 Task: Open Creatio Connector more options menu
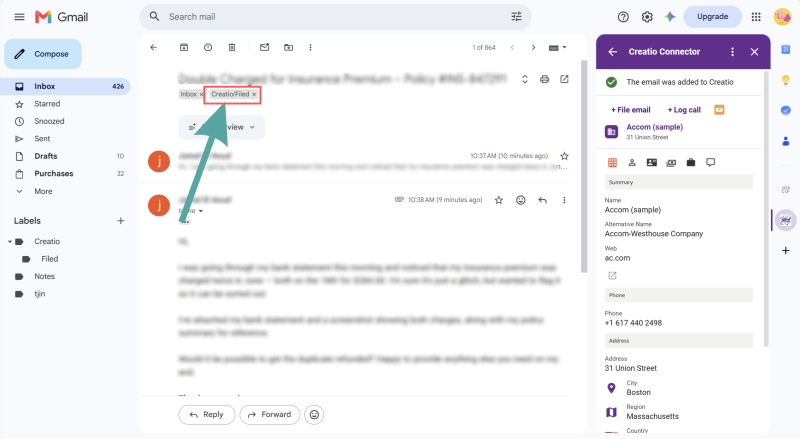732,52
